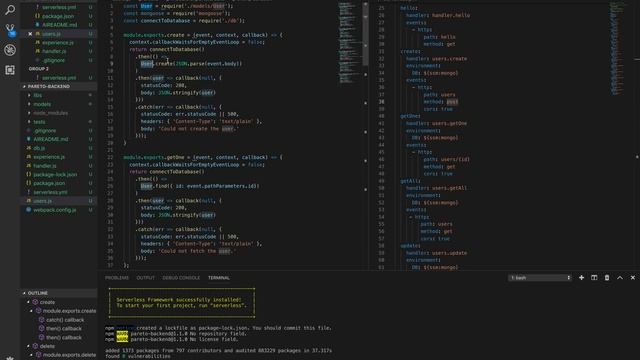Open the Extensions view
This screenshot has height=360, width=640.
tap(10, 70)
